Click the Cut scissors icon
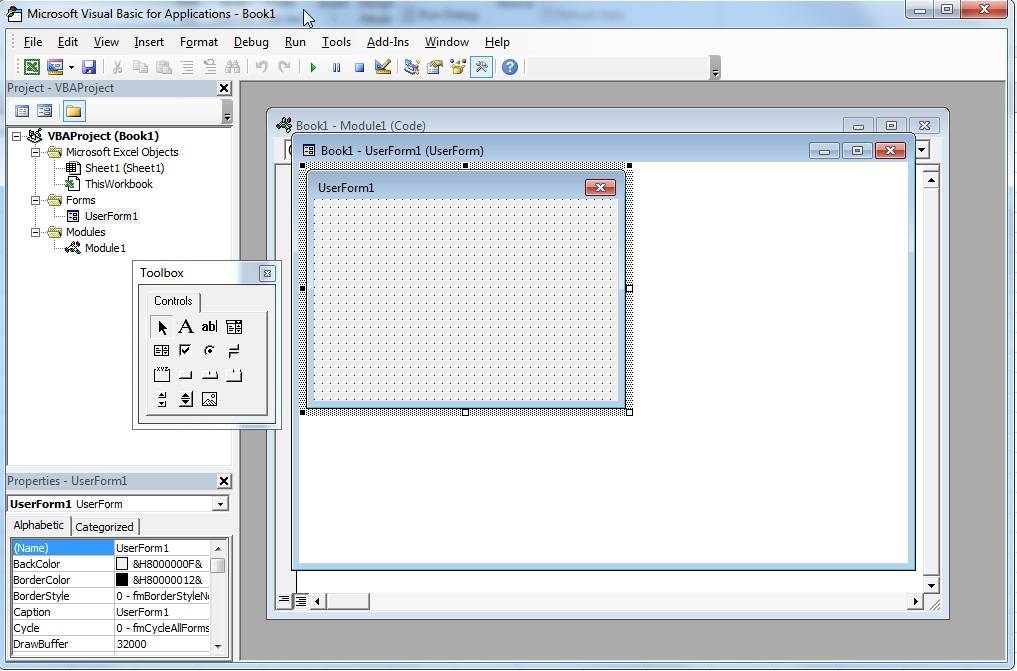Image resolution: width=1017 pixels, height=671 pixels. 117,67
